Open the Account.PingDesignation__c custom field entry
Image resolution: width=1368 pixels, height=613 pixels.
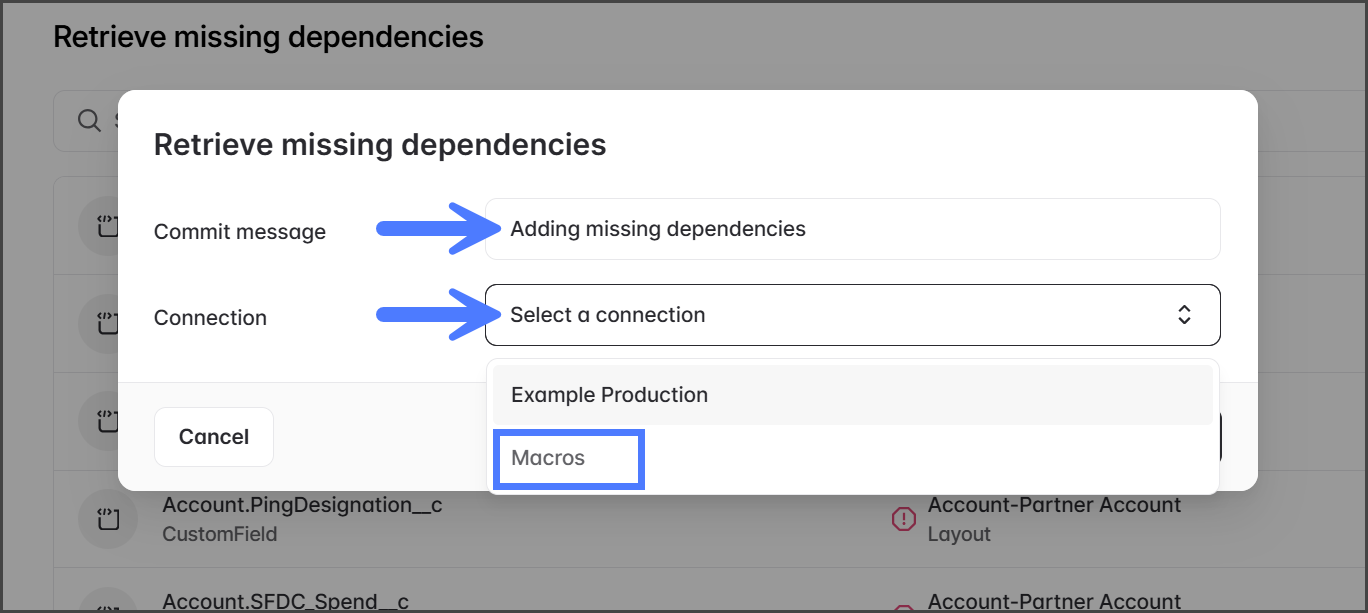(x=302, y=506)
